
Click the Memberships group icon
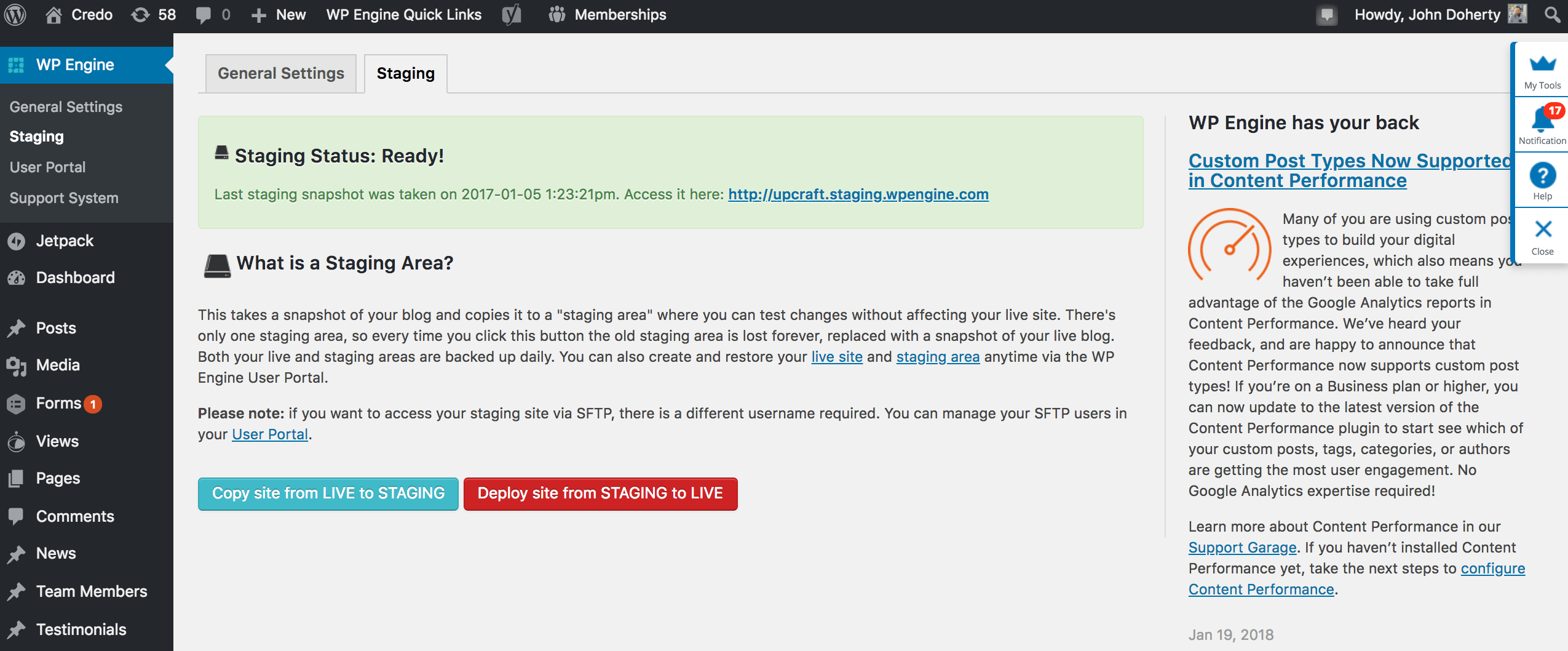(x=557, y=14)
